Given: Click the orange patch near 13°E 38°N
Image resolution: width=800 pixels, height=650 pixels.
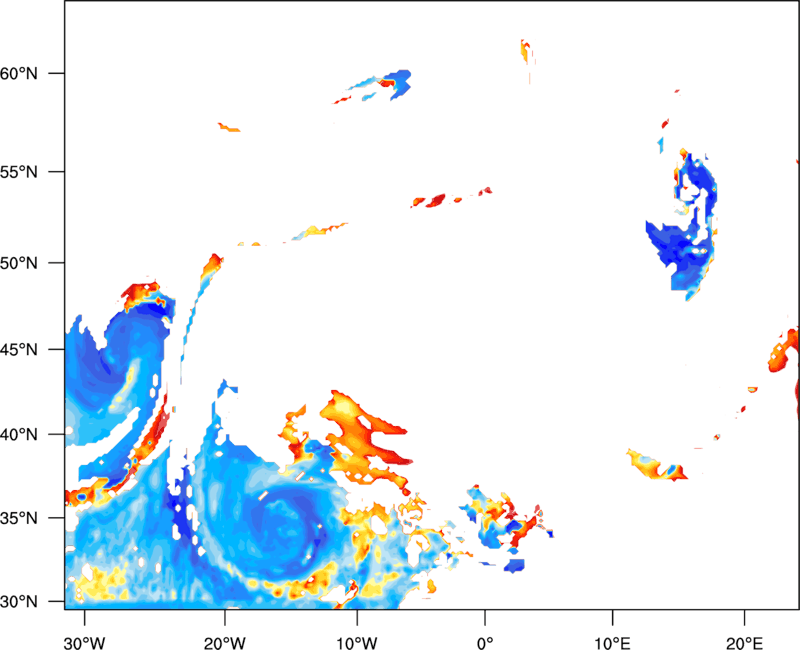Looking at the screenshot, I should coord(656,465).
